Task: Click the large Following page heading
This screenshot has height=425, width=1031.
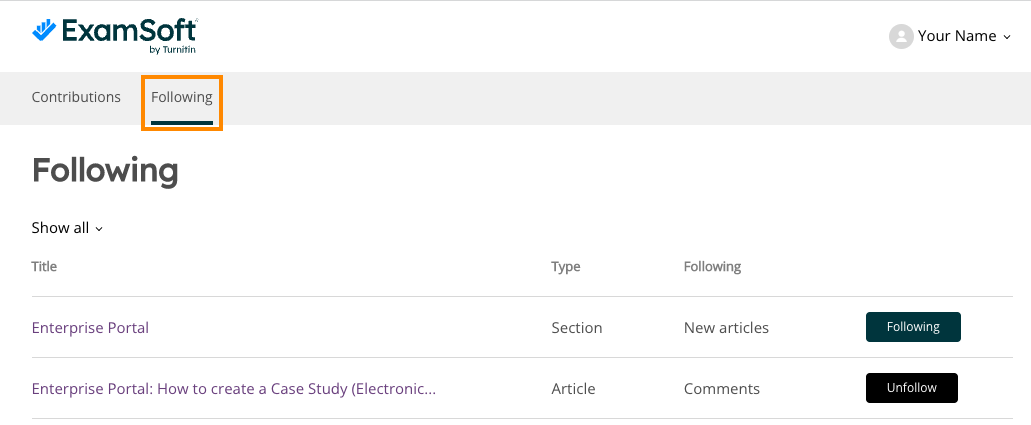Action: [x=105, y=171]
